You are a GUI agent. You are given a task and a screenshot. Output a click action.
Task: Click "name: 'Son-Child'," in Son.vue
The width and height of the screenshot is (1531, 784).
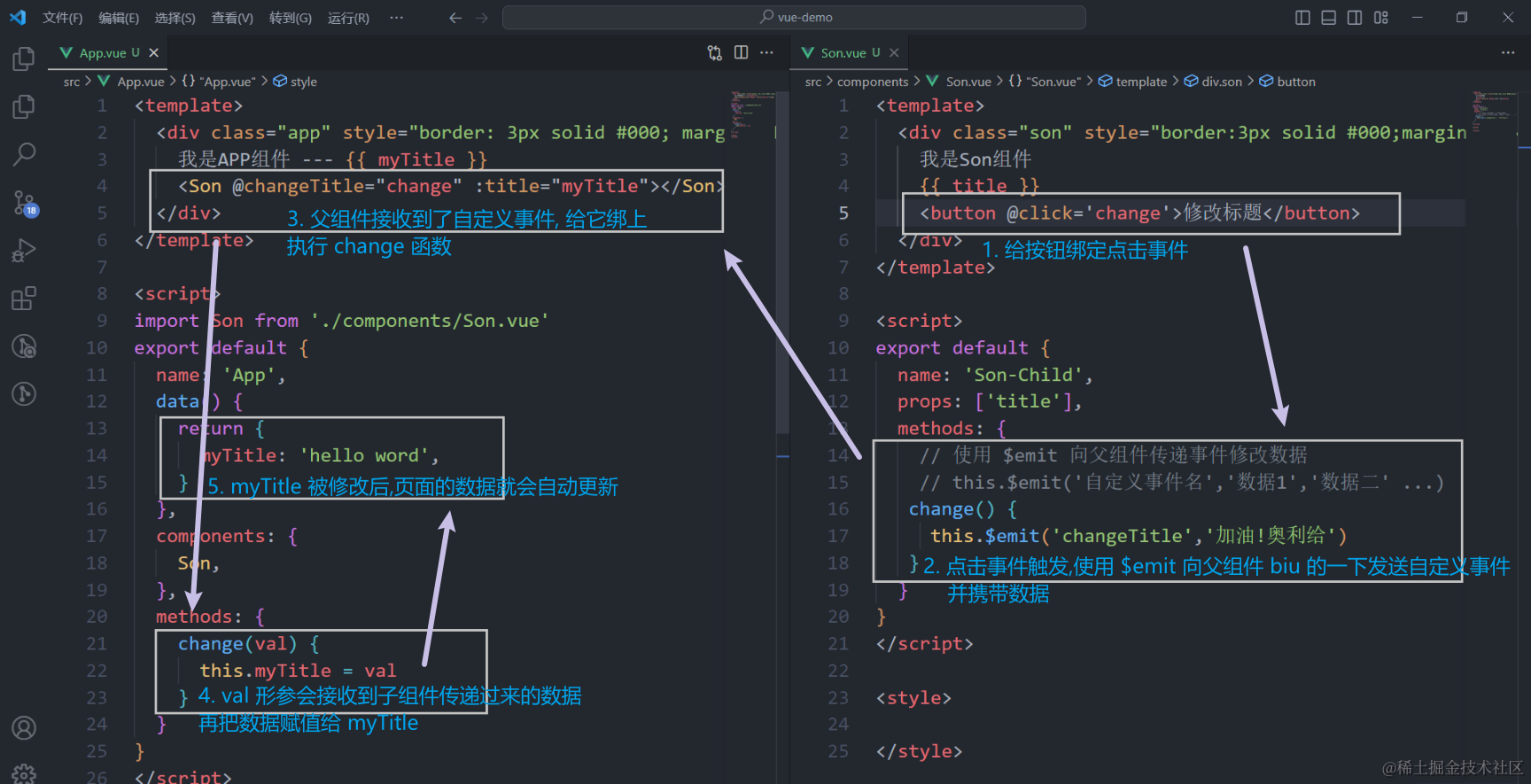pyautogui.click(x=995, y=375)
